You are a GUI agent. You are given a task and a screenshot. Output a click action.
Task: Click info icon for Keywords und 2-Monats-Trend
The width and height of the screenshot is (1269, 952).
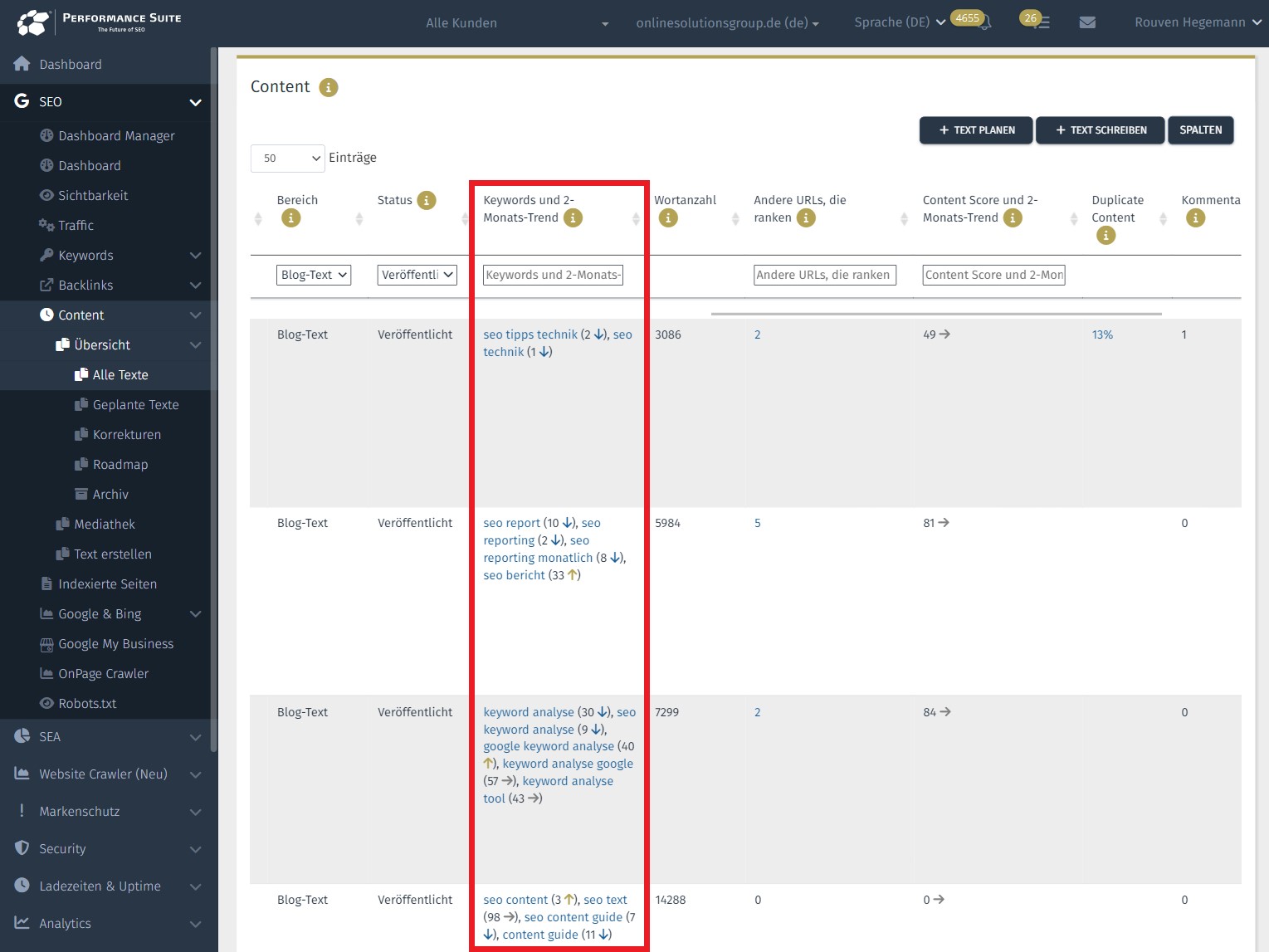point(573,218)
